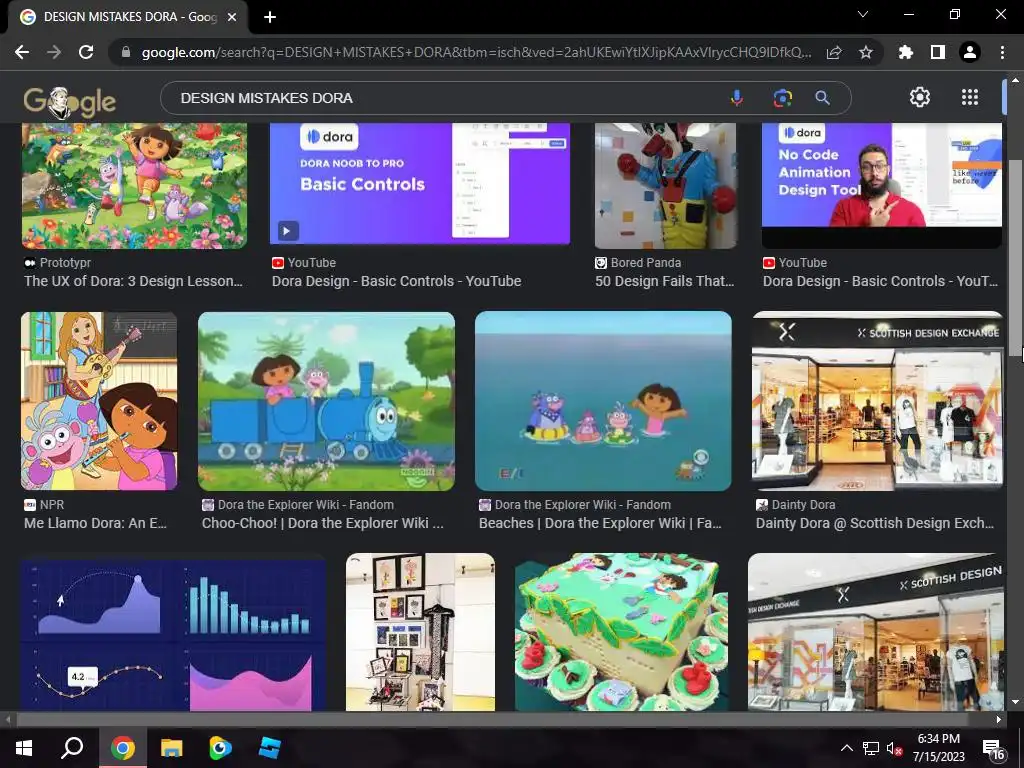Image resolution: width=1024 pixels, height=768 pixels.
Task: Reload the page with refresh icon
Action: pyautogui.click(x=86, y=52)
